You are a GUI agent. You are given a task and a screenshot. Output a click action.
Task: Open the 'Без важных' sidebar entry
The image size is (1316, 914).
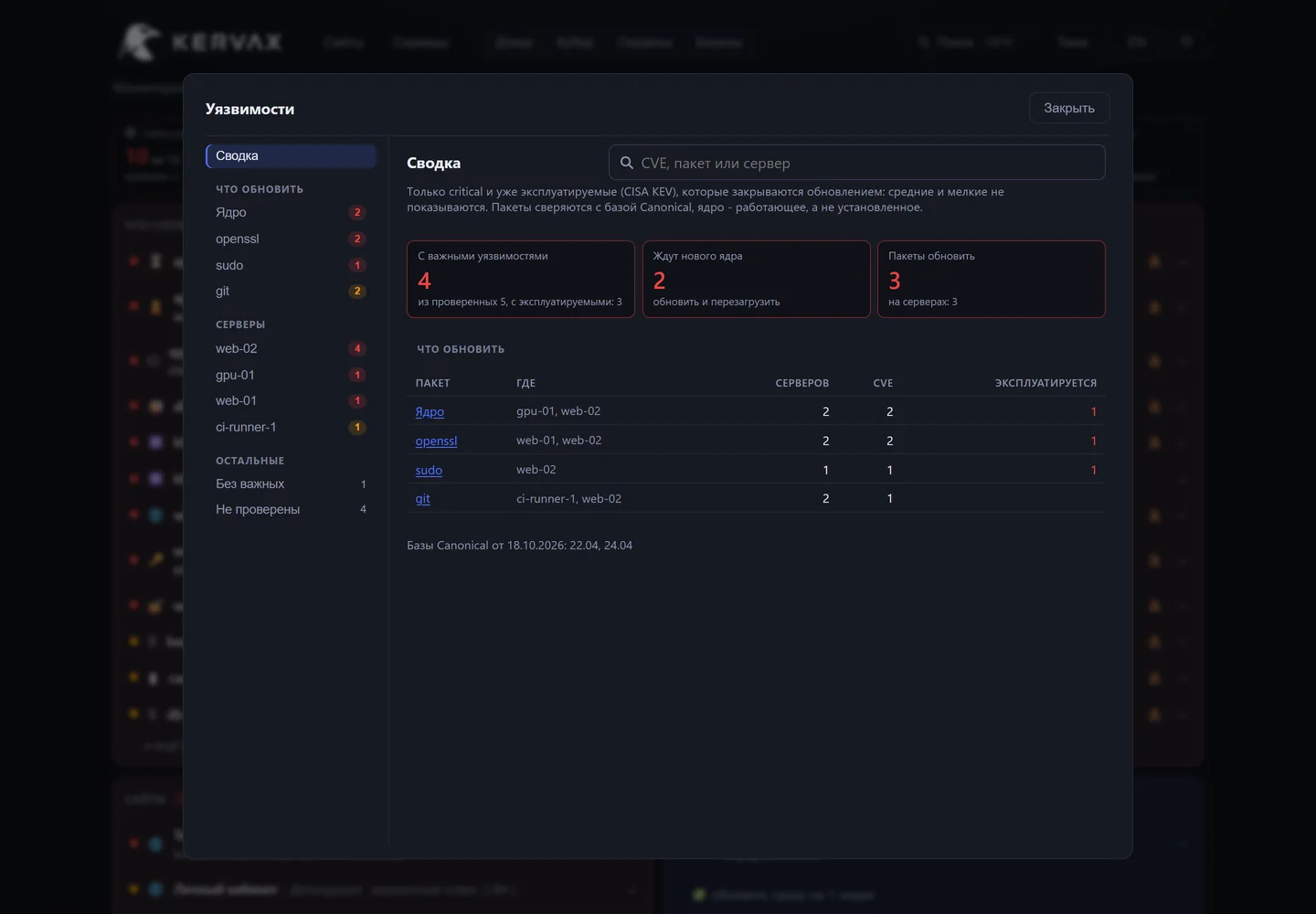(292, 484)
